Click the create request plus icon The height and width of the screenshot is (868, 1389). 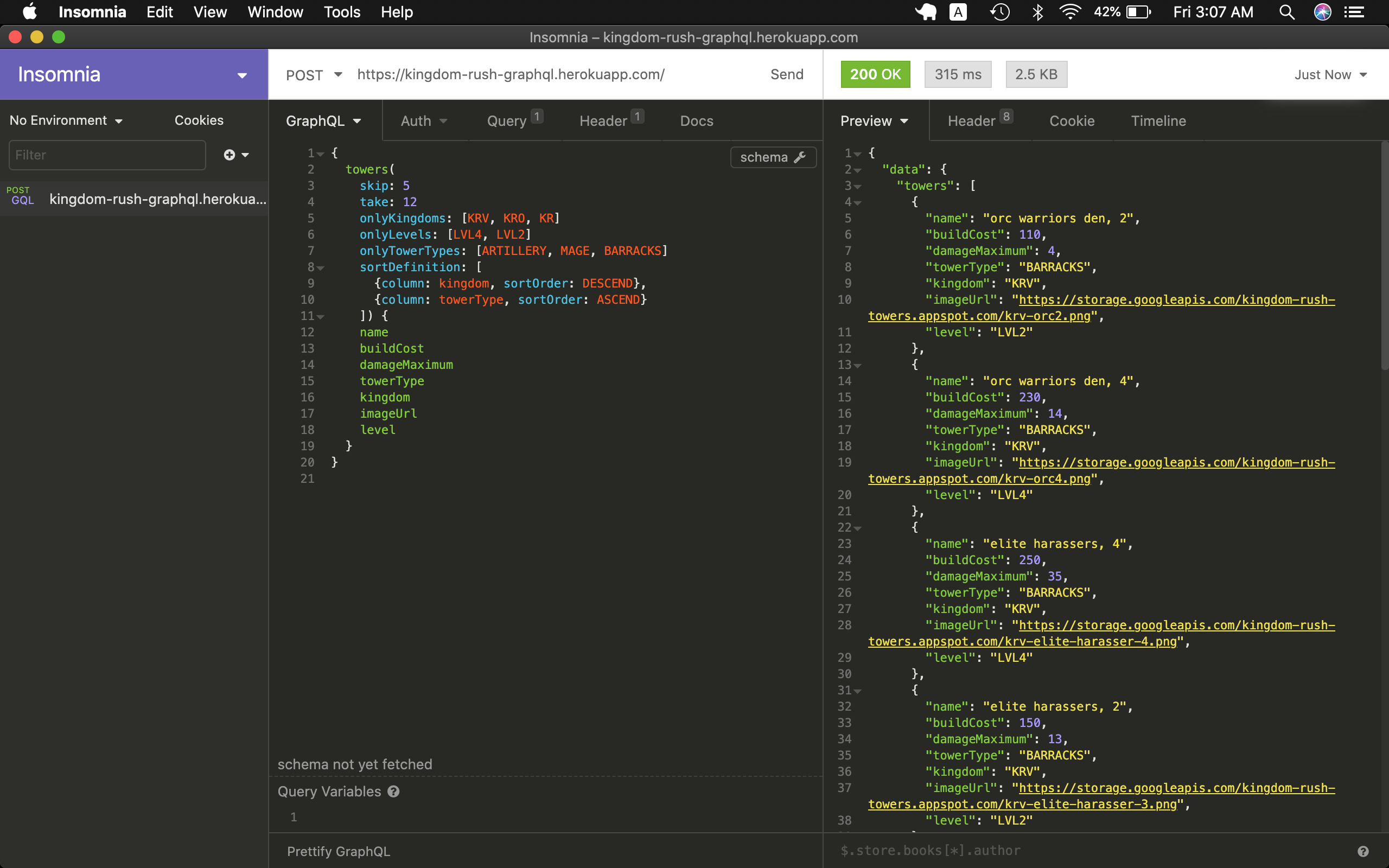pyautogui.click(x=229, y=155)
